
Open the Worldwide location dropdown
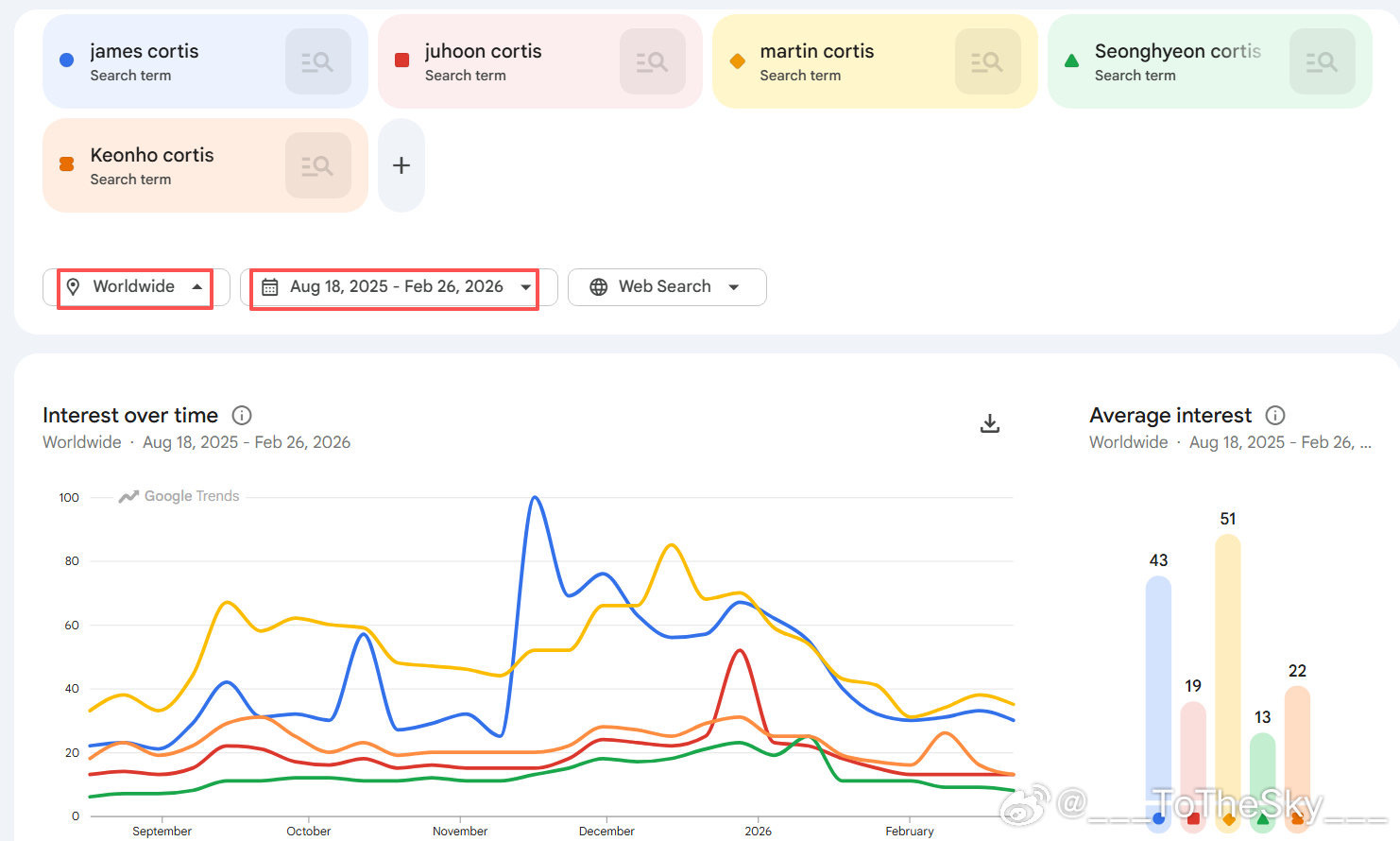click(135, 287)
